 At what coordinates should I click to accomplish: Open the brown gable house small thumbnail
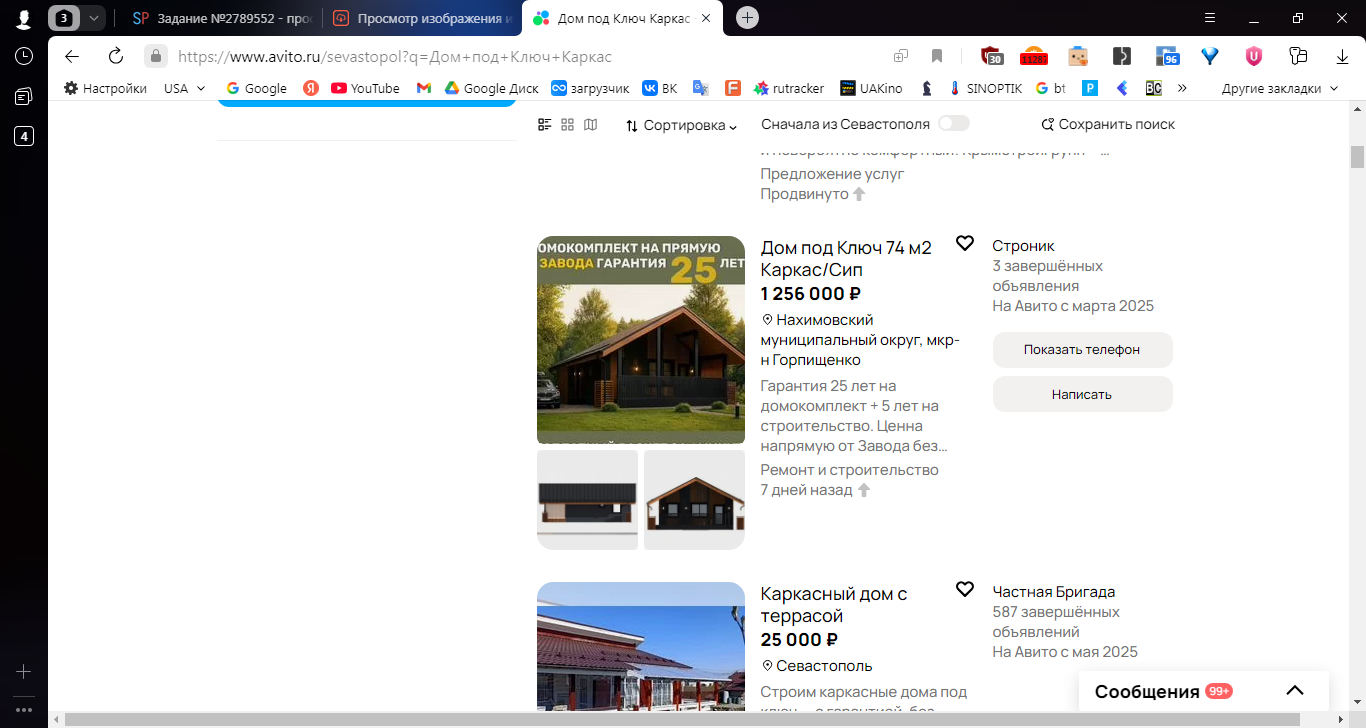coord(694,500)
